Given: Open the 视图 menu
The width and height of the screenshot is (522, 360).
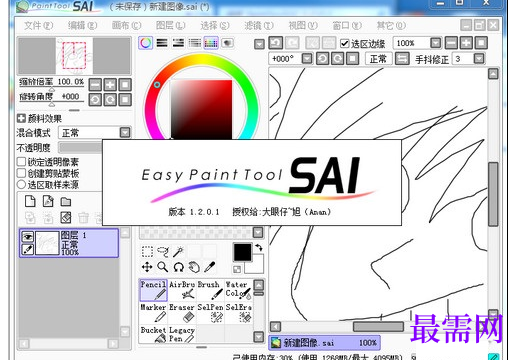Looking at the screenshot, I should tap(303, 25).
